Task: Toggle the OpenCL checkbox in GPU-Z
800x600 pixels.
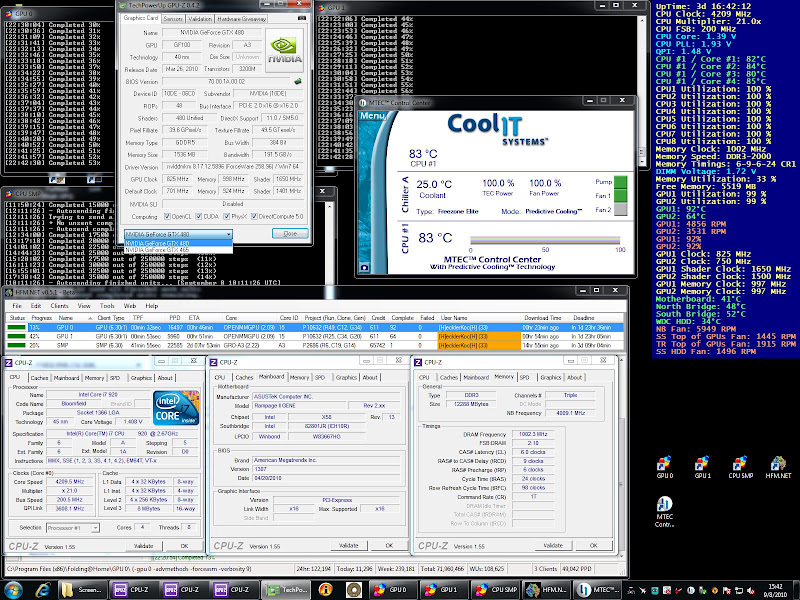Action: pos(167,216)
